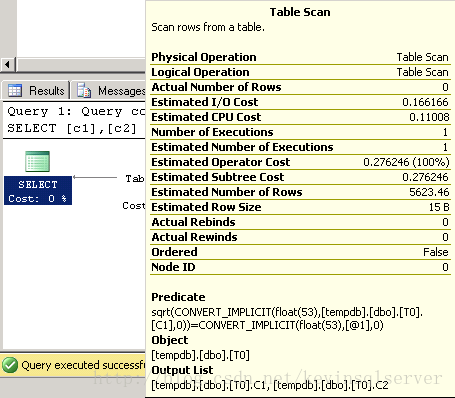Click the SELECT [c1],[c2] query text
This screenshot has height=398, width=455.
(72, 128)
